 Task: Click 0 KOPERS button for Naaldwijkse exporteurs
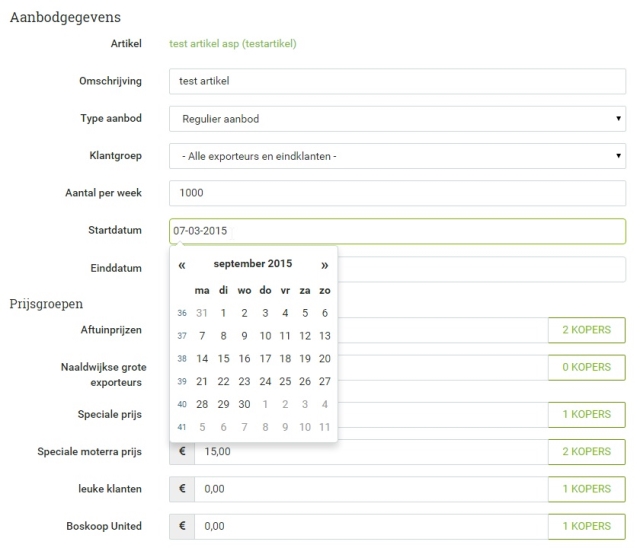point(586,368)
